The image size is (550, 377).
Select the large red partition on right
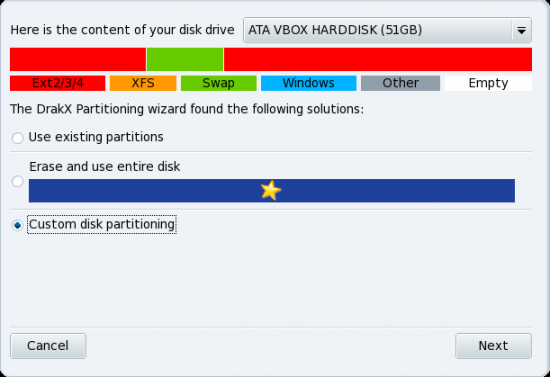point(378,59)
